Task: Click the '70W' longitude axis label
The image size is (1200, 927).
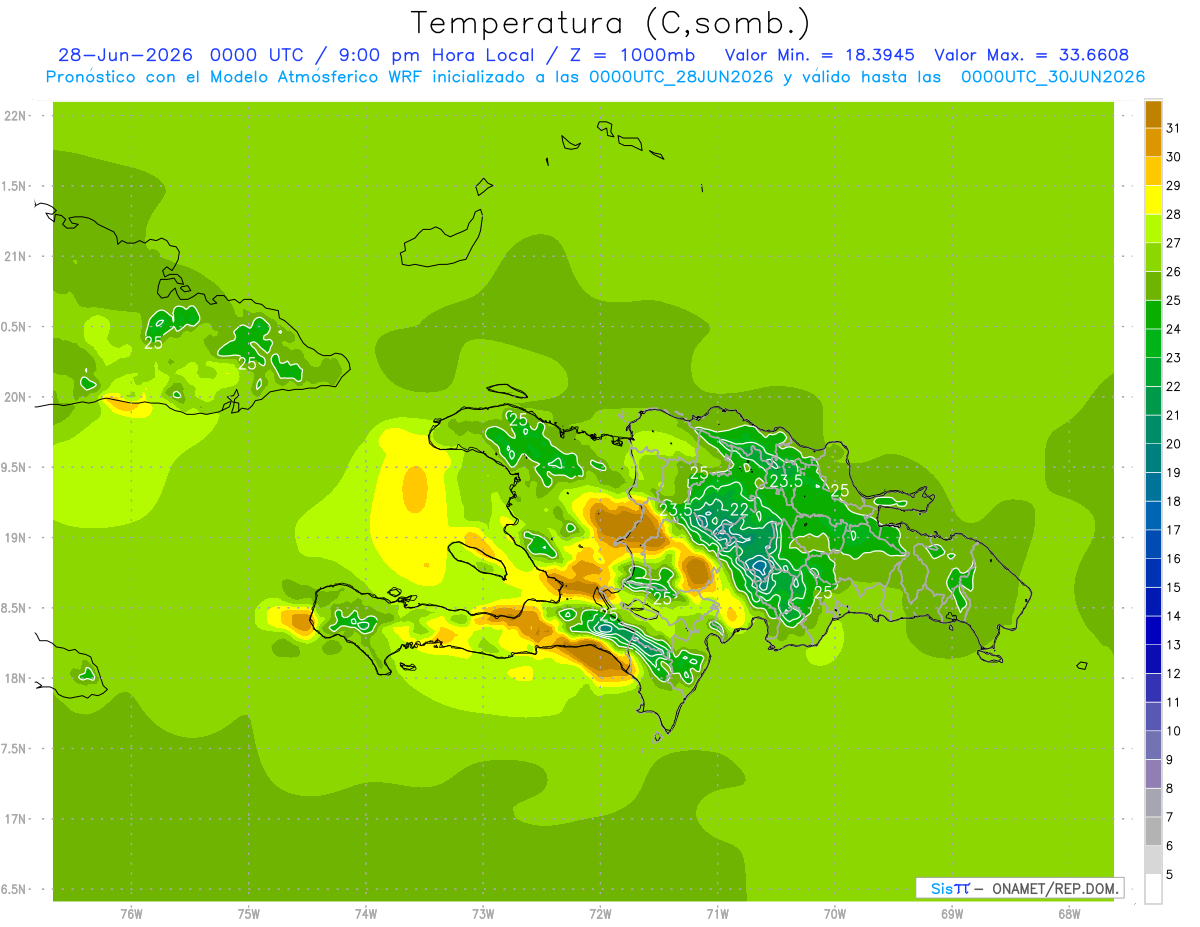Action: [835, 914]
